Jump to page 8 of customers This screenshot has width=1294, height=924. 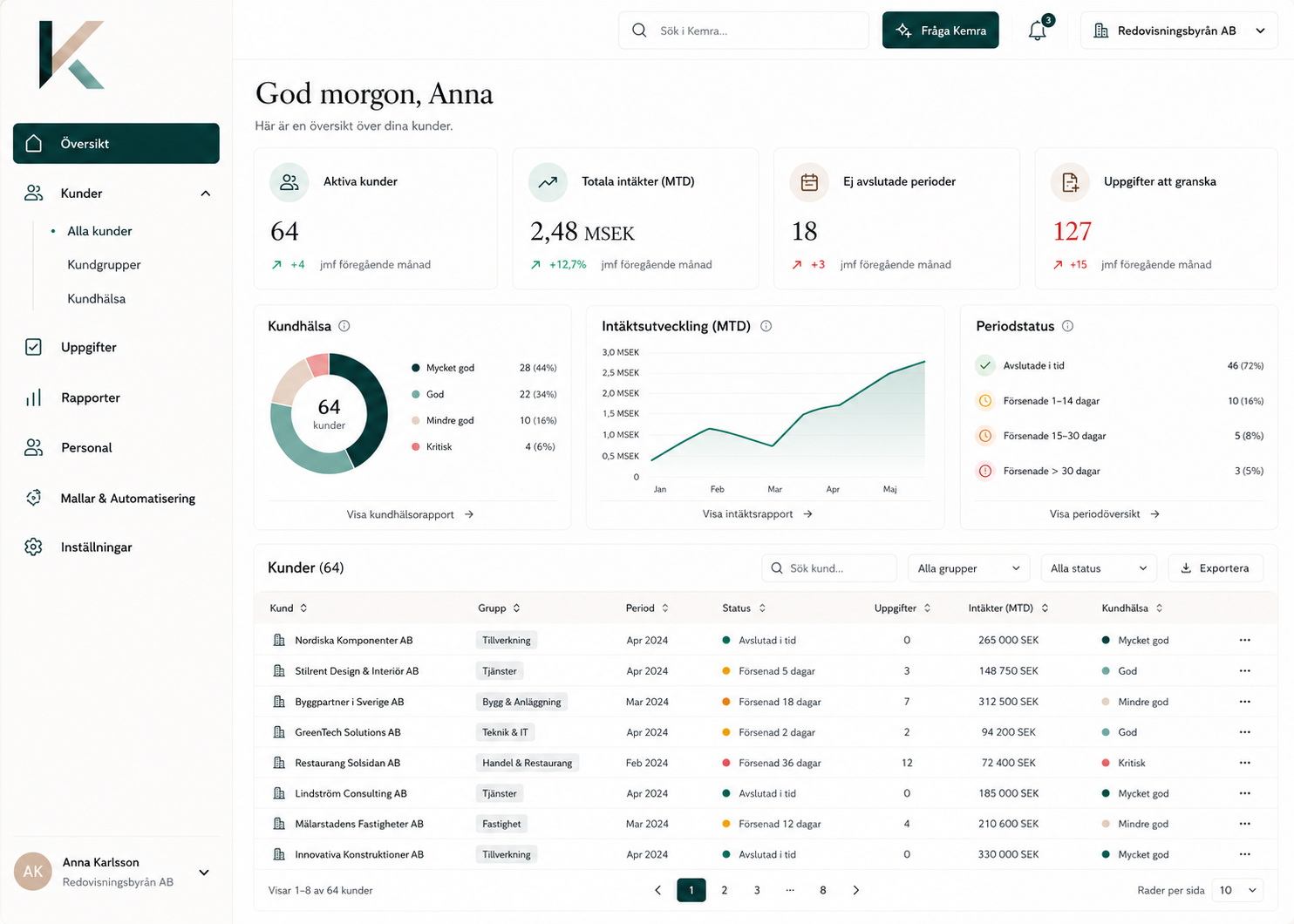(823, 890)
